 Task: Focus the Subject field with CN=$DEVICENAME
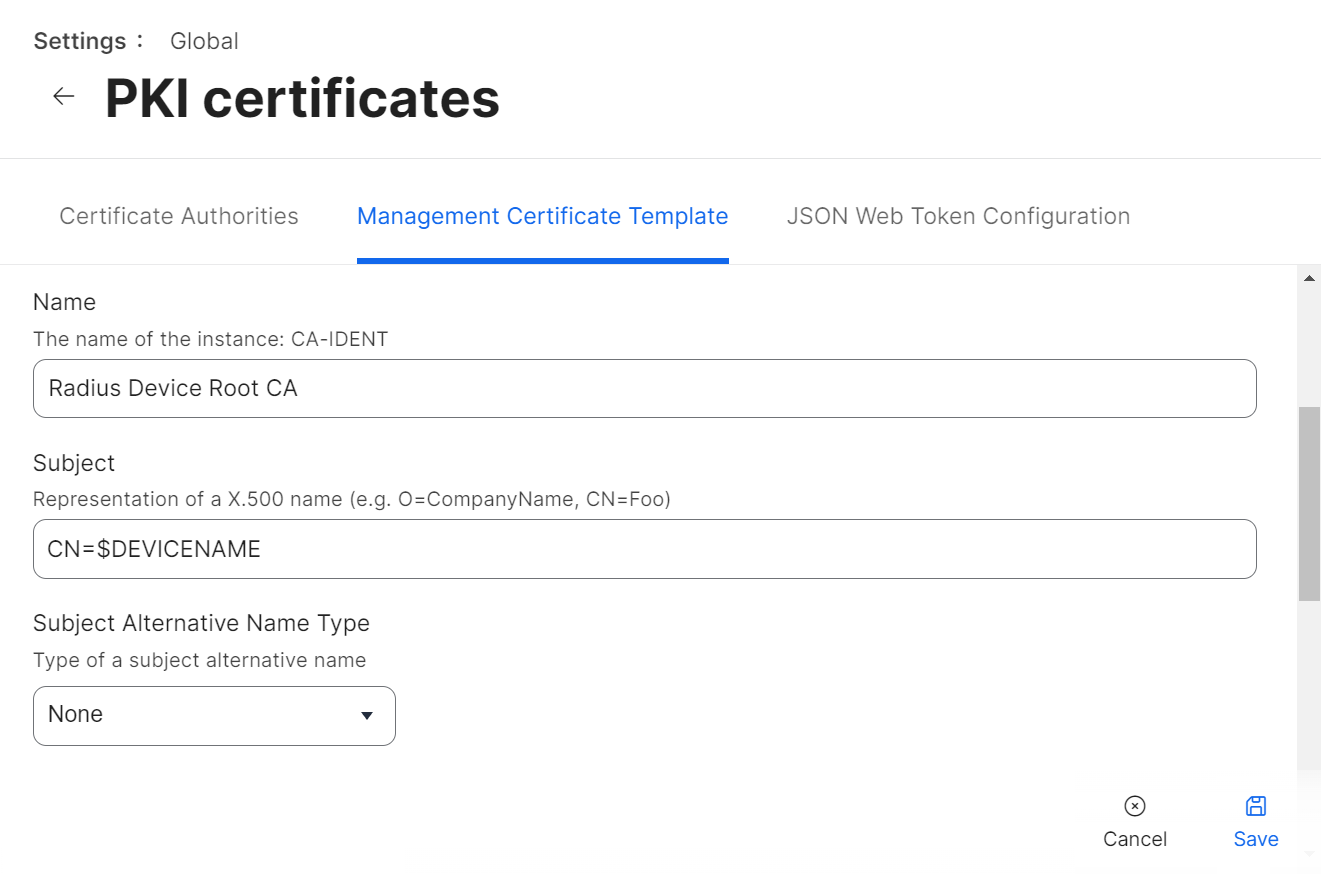click(644, 548)
